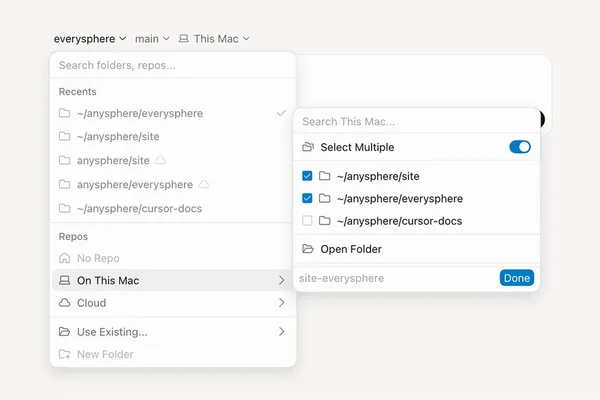Focus the Search This Mac field
600x400 pixels.
tap(416, 122)
